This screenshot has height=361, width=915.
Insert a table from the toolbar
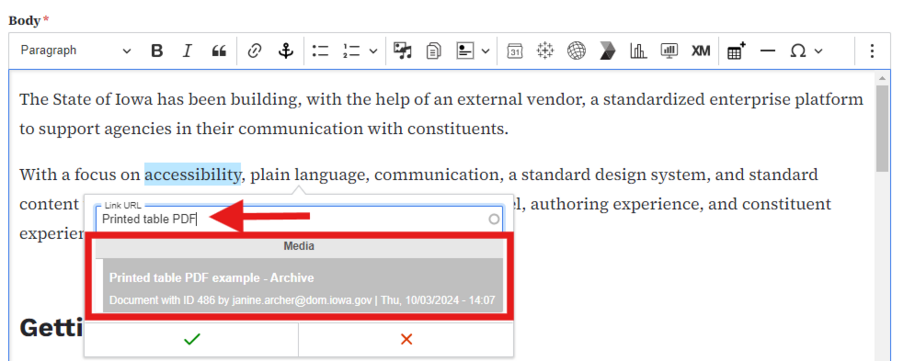pos(737,51)
